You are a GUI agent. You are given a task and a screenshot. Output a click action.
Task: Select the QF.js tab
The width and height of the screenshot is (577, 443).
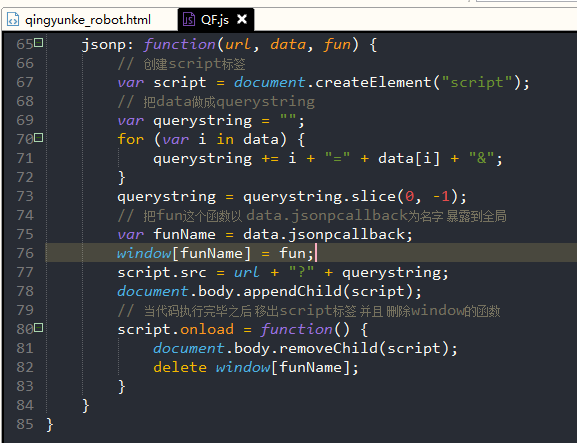tap(215, 20)
